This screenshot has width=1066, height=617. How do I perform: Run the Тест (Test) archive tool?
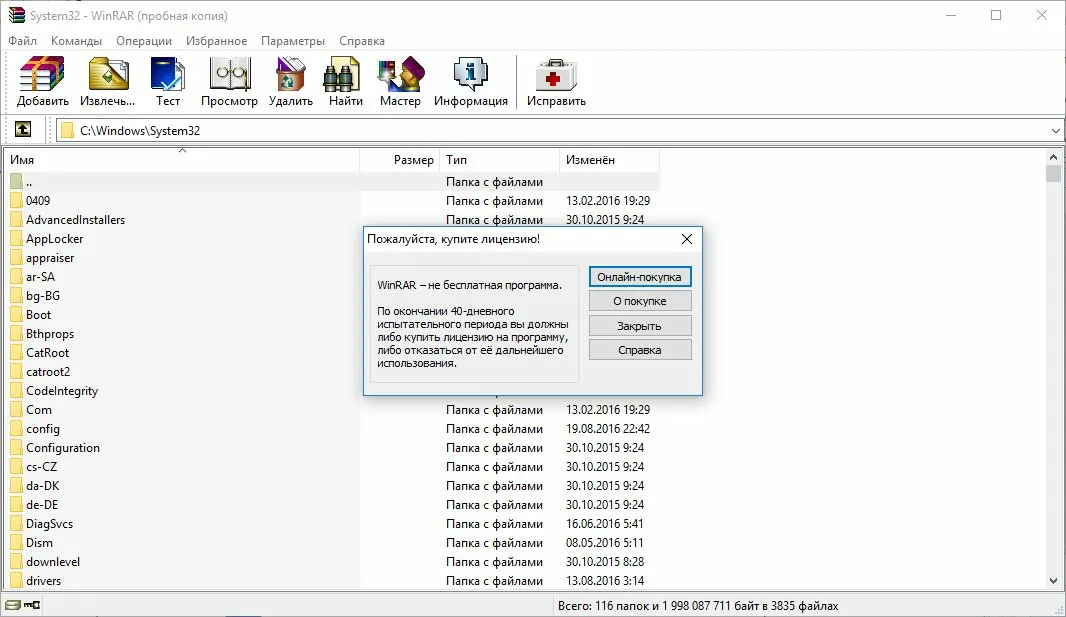[x=168, y=82]
